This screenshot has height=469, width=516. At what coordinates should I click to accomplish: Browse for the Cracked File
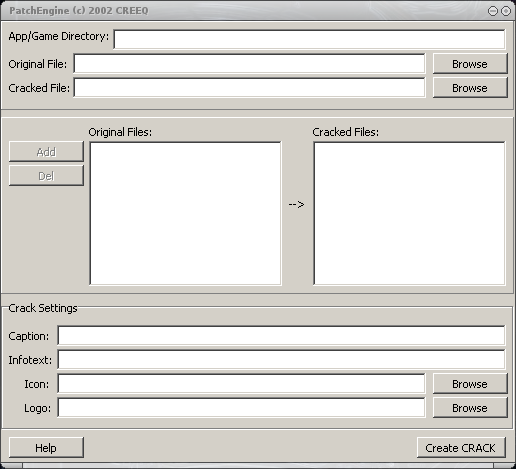470,87
